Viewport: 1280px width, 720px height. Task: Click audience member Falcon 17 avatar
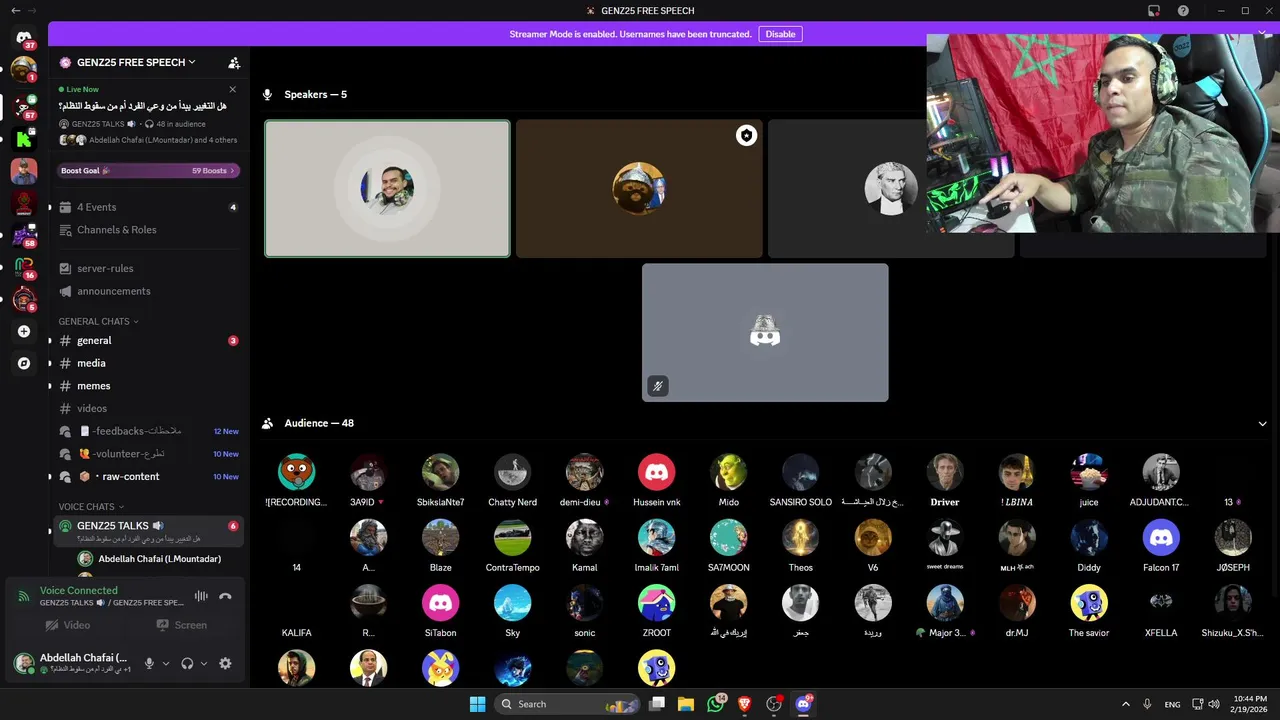coord(1161,538)
